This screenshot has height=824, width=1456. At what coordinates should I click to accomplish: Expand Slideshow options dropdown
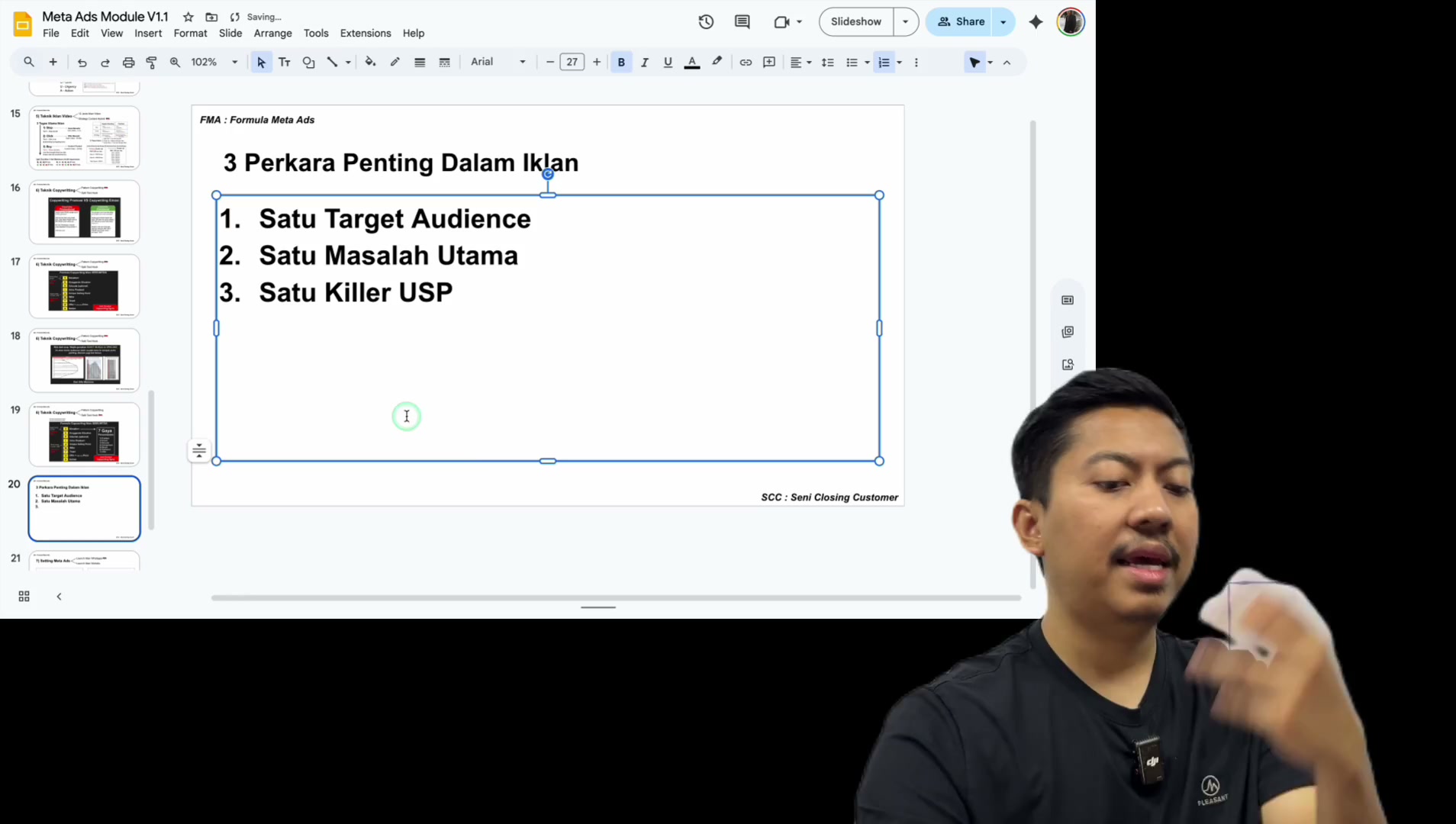[x=905, y=22]
